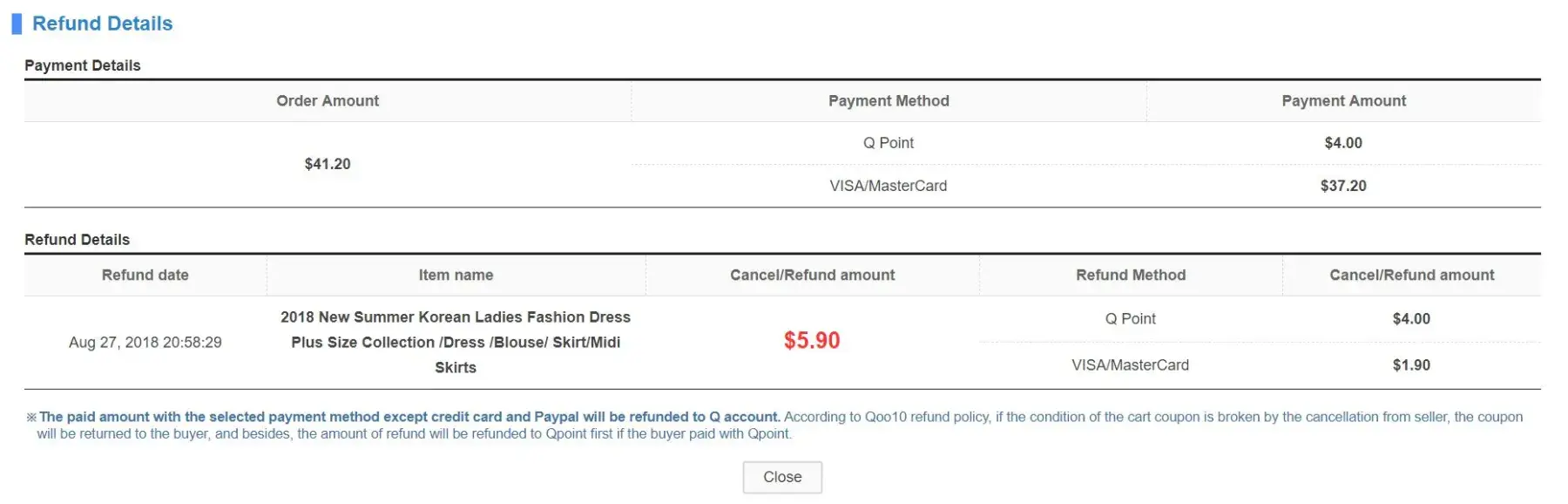Click the blue Refund Details page title
Viewport: 1568px width, 504px height.
tap(102, 24)
